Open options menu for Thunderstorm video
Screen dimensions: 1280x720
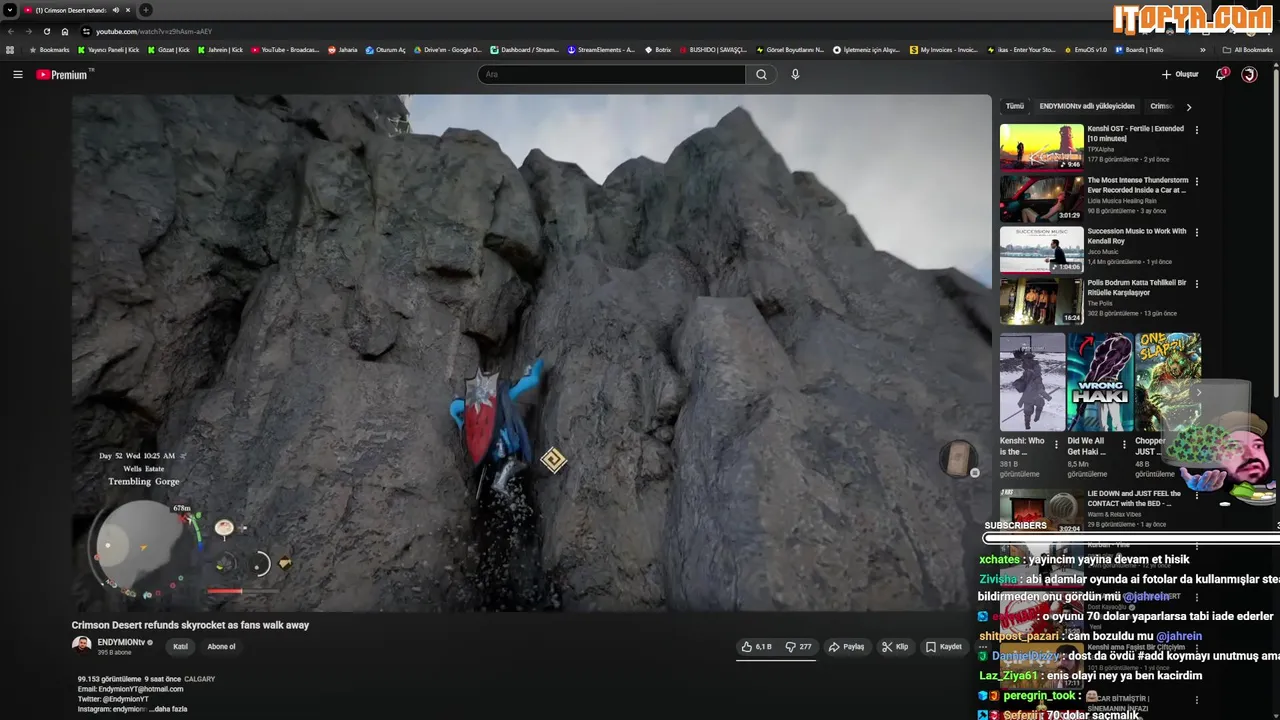(1197, 182)
